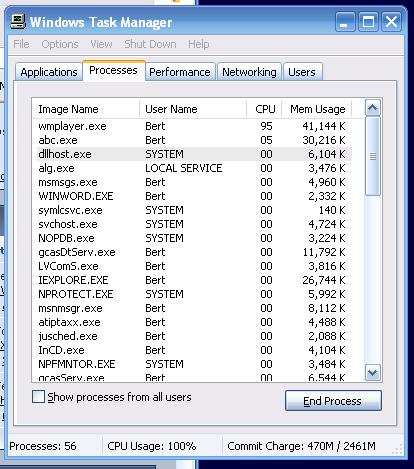
Task: Switch to the Applications tab
Action: click(49, 72)
